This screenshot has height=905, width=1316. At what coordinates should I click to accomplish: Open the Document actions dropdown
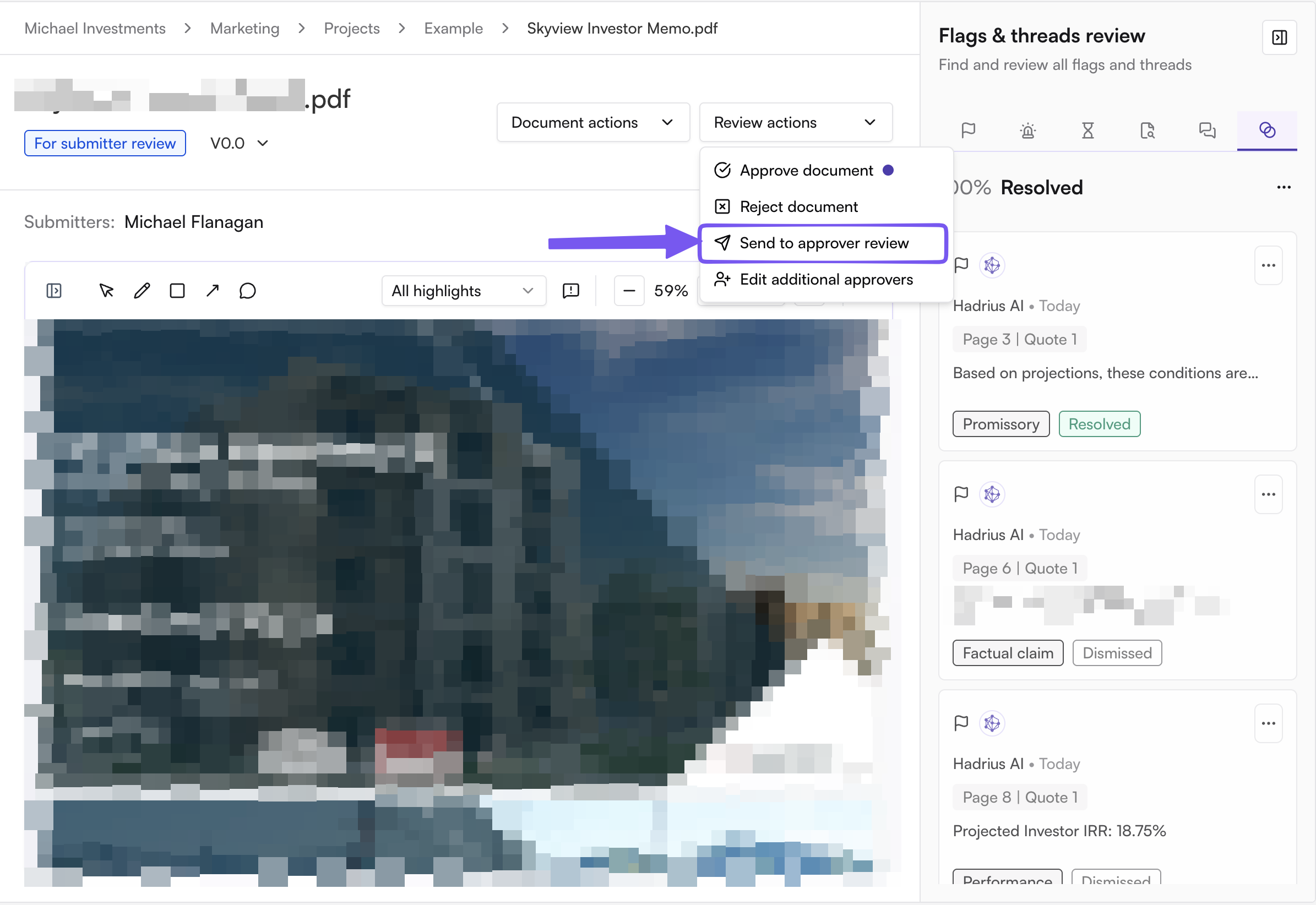pos(594,122)
